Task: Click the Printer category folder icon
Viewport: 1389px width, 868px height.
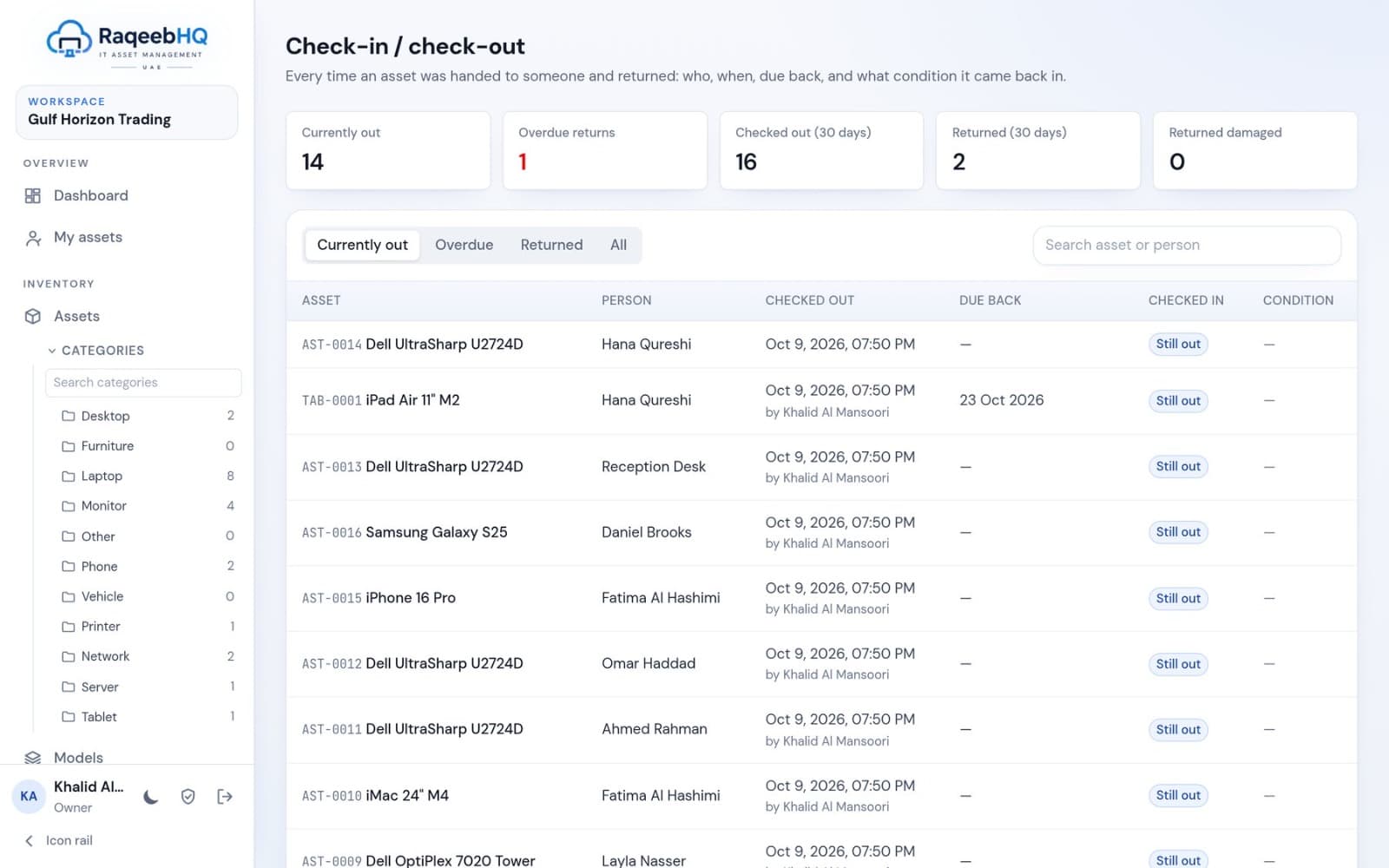Action: pyautogui.click(x=69, y=627)
